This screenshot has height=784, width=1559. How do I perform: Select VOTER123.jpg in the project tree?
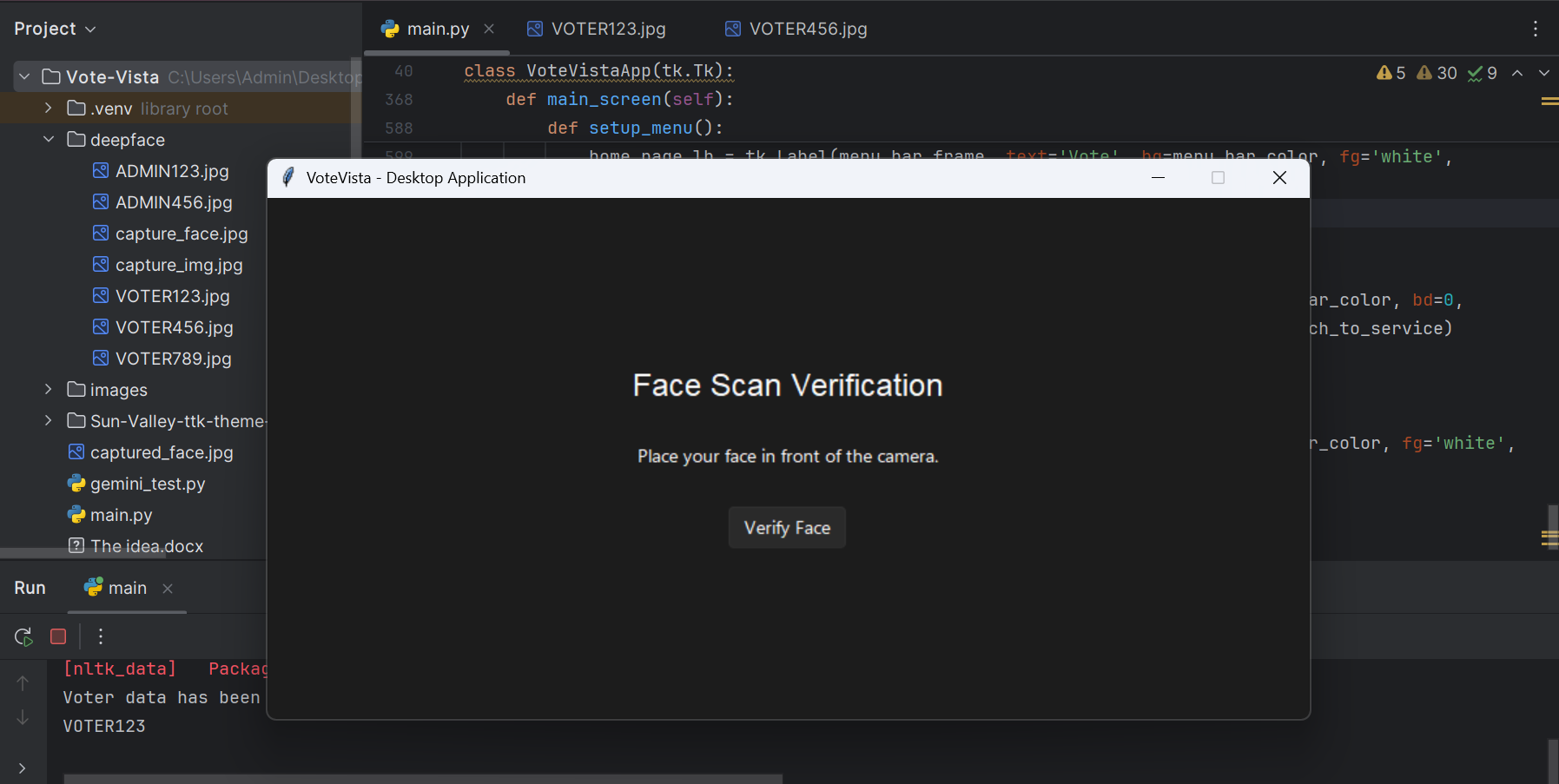173,296
